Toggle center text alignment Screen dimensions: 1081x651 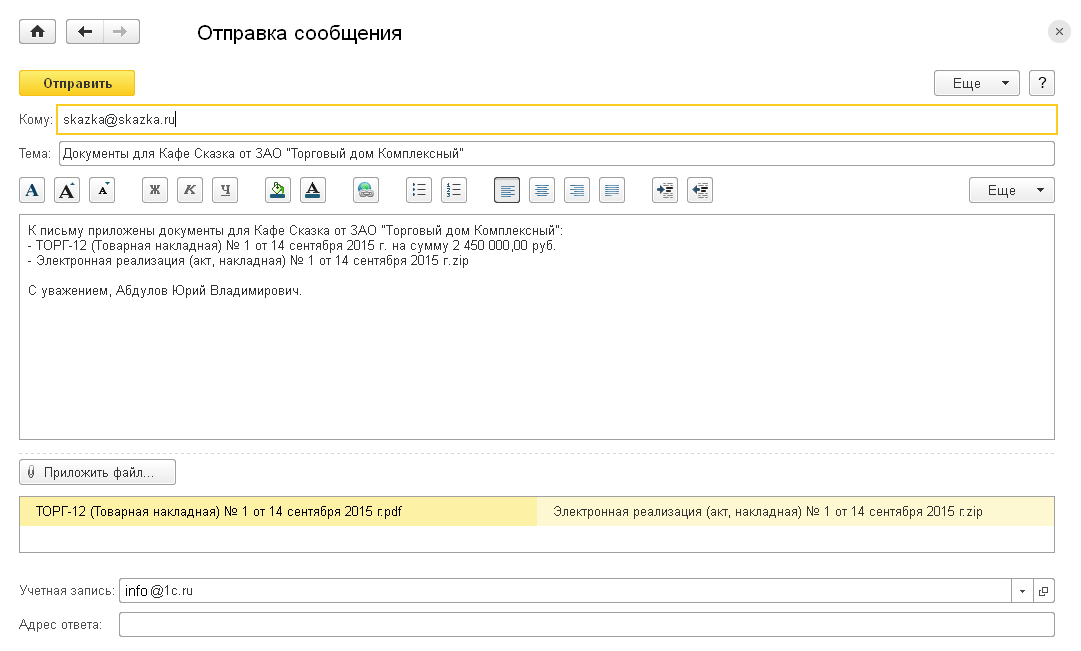[x=541, y=190]
